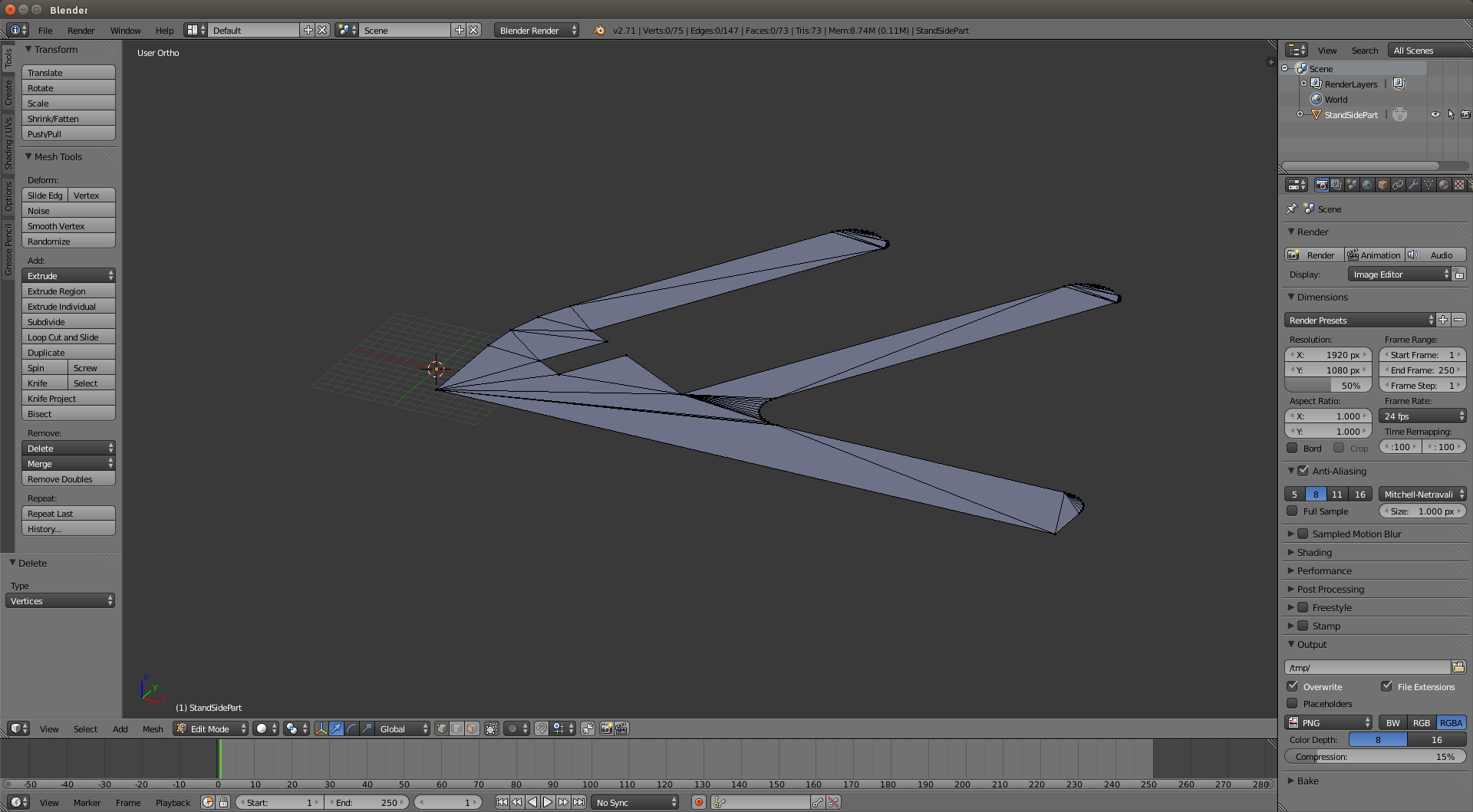Open the Mesh menu in the 3D viewport header
This screenshot has height=812, width=1473.
coord(153,728)
